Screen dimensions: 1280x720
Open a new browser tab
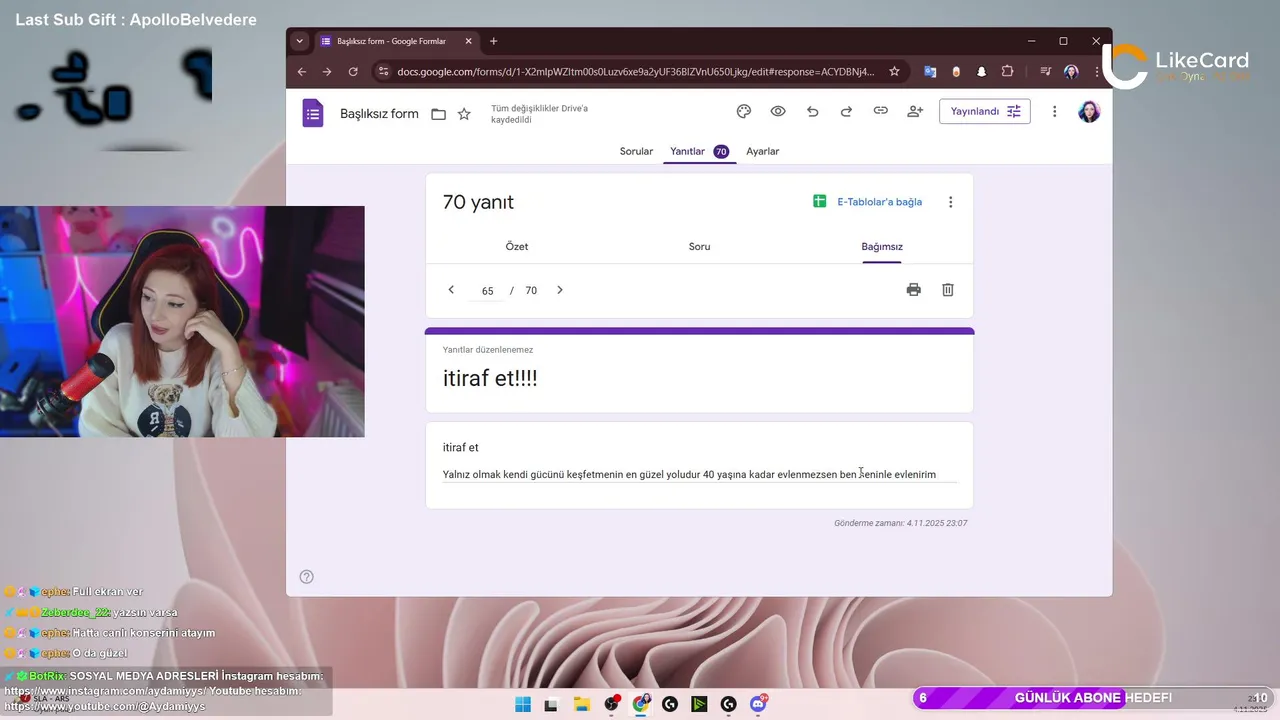click(494, 41)
